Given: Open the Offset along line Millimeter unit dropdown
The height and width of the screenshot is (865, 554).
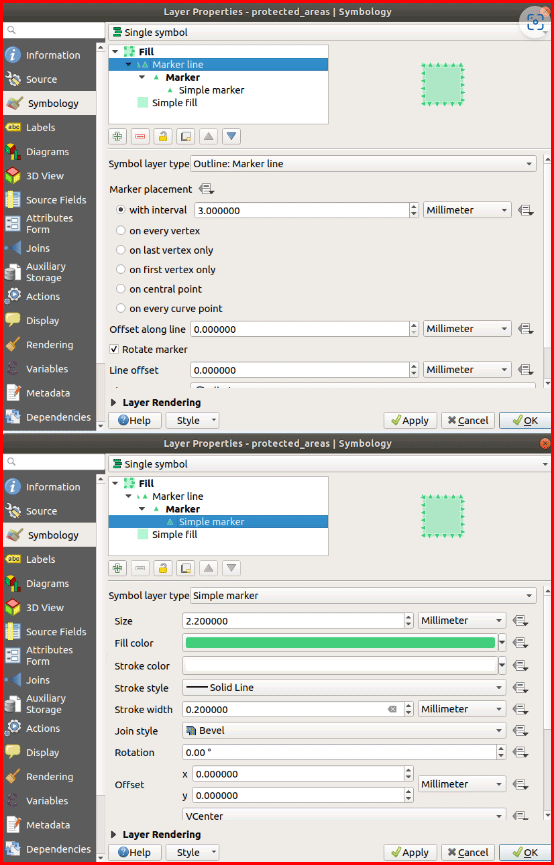Looking at the screenshot, I should [467, 329].
